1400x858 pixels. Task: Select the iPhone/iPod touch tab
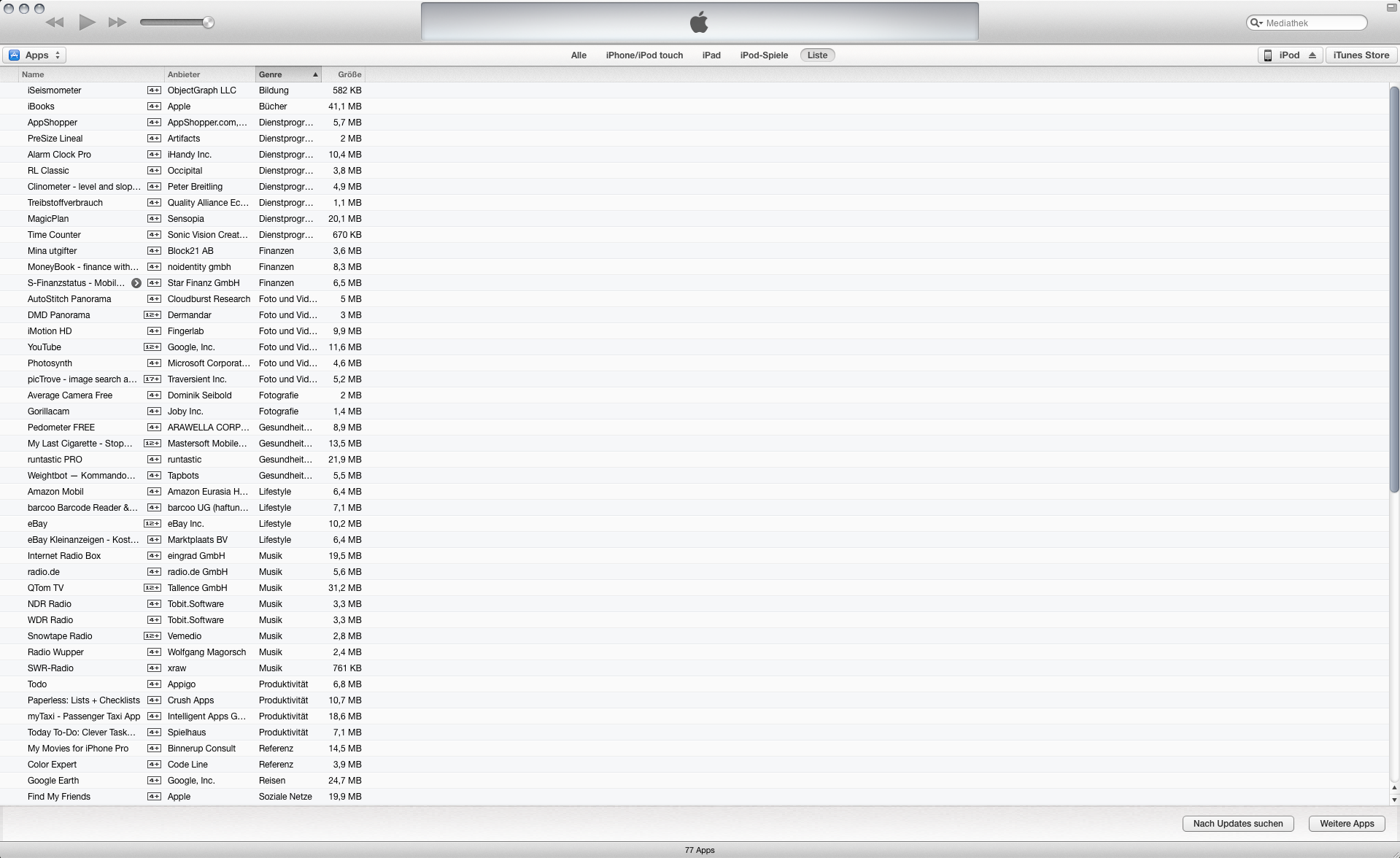tap(644, 55)
